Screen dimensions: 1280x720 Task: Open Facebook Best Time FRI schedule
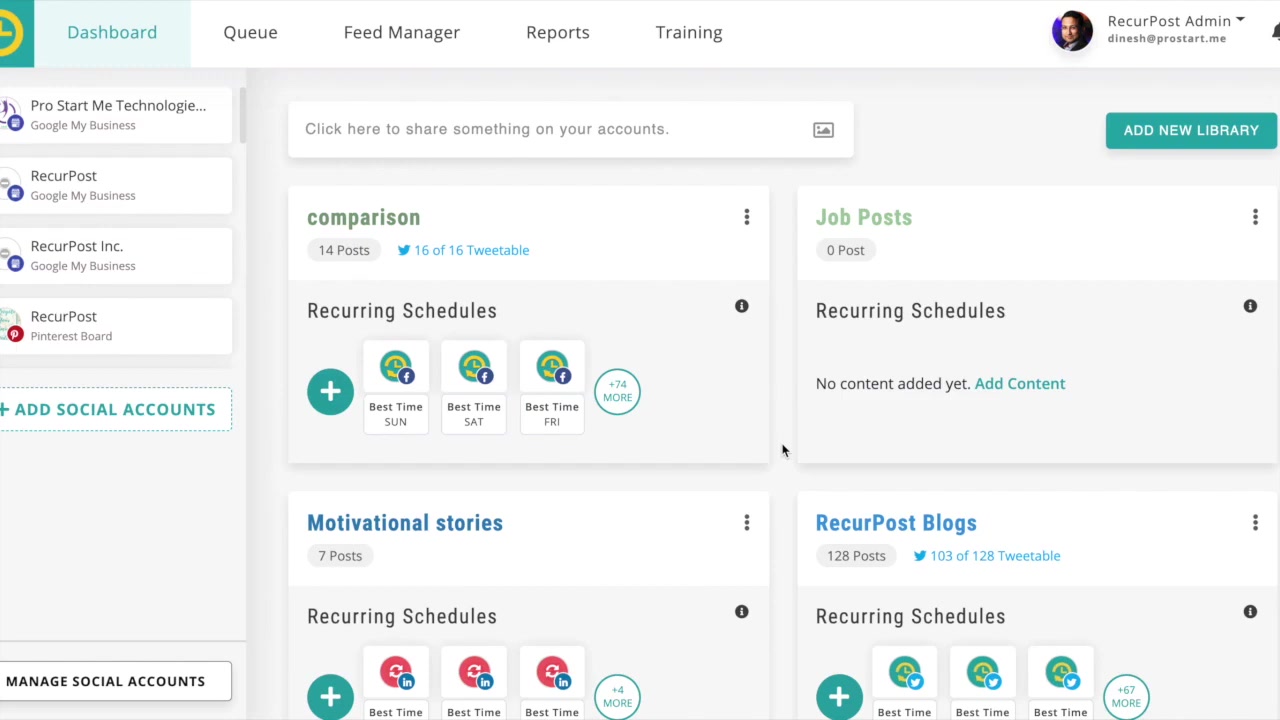(x=552, y=388)
